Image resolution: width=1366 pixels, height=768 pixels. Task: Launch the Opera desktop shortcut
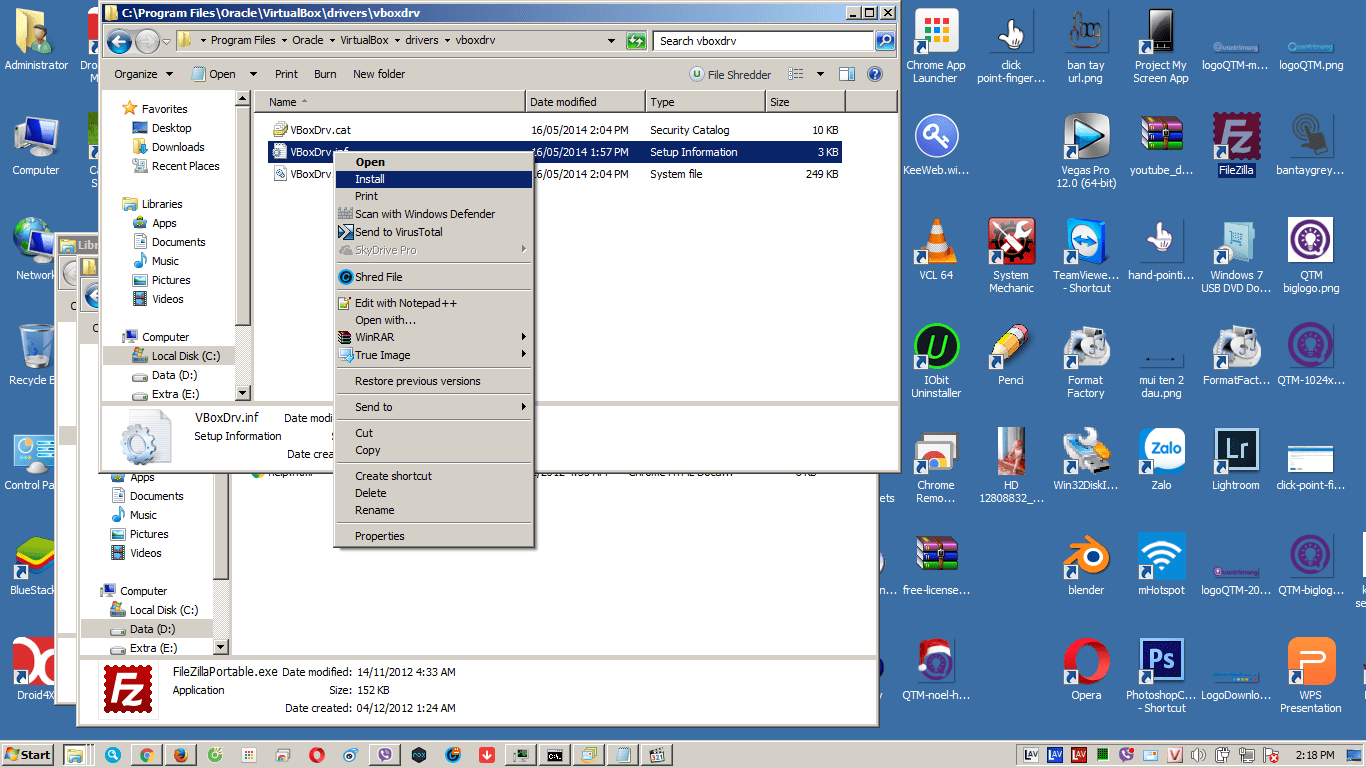[x=1086, y=665]
